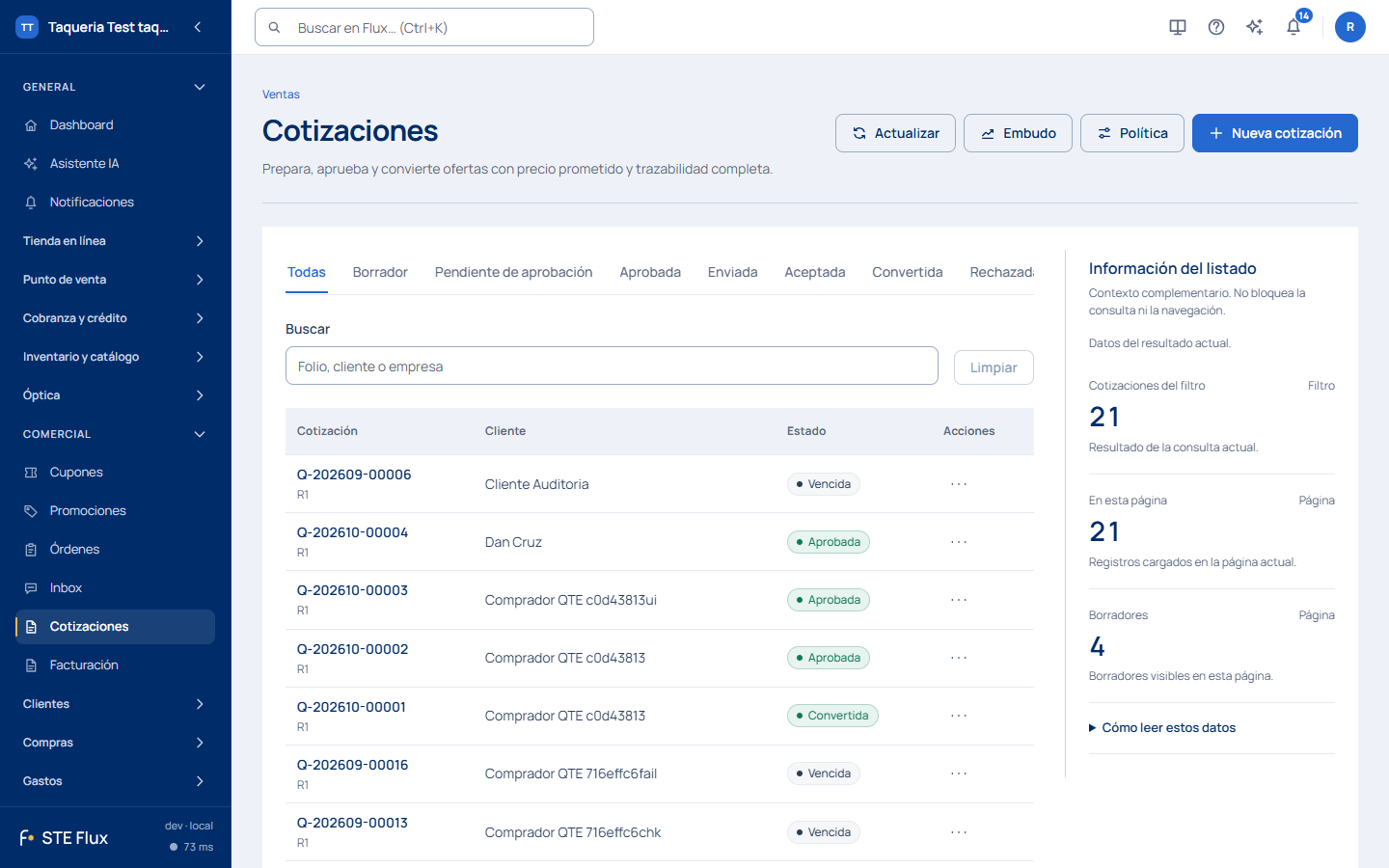Collapse the COMERCIAL sidebar section
The width and height of the screenshot is (1389, 868).
click(116, 434)
